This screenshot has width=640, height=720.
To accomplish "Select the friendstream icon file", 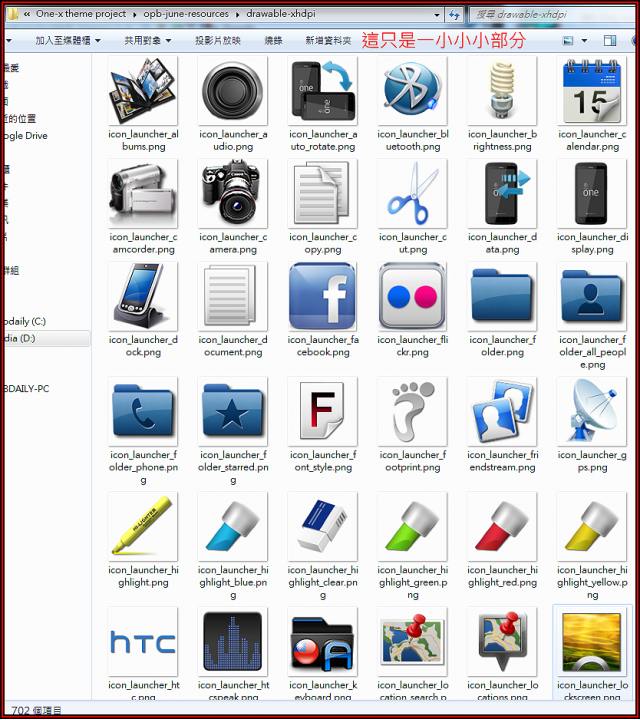I will click(502, 411).
